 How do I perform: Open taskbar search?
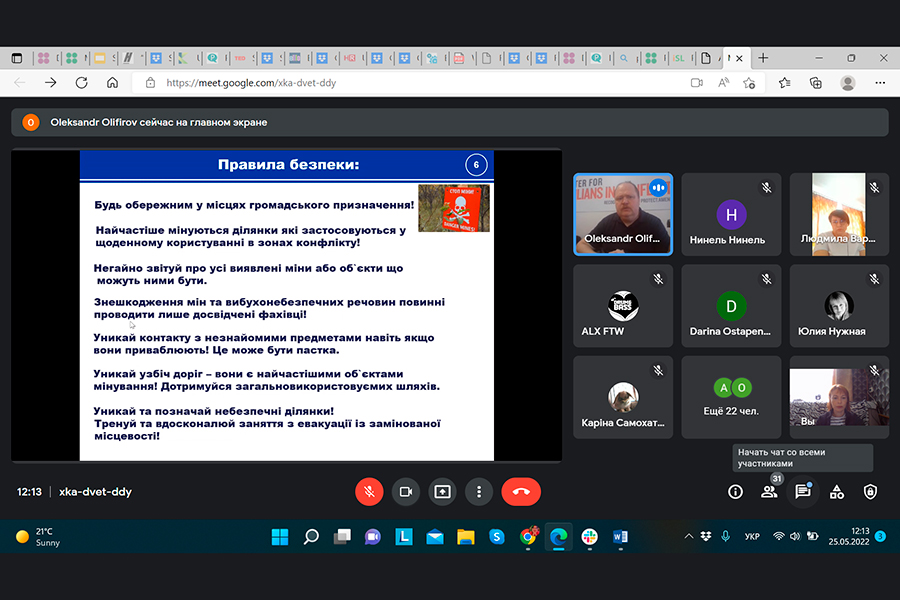tap(311, 537)
